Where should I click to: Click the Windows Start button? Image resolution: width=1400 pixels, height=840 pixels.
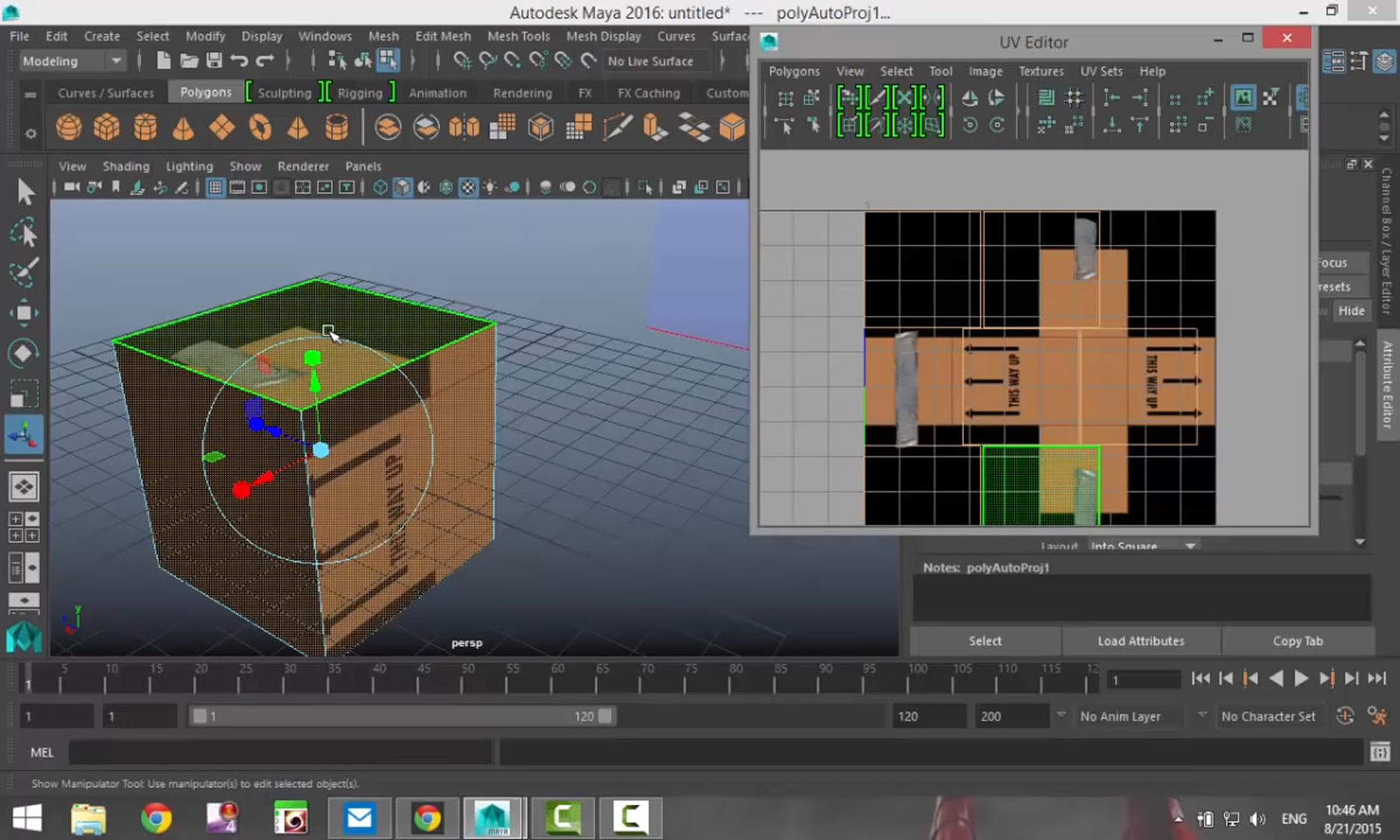click(27, 818)
